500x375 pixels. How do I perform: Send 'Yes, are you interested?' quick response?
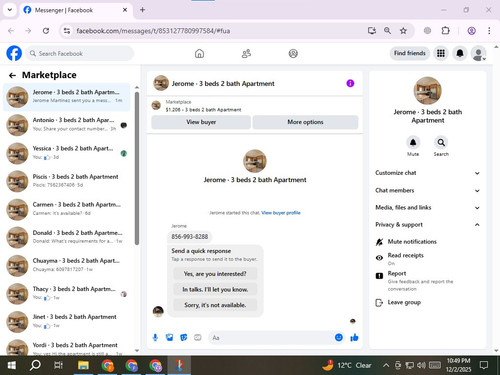point(215,274)
